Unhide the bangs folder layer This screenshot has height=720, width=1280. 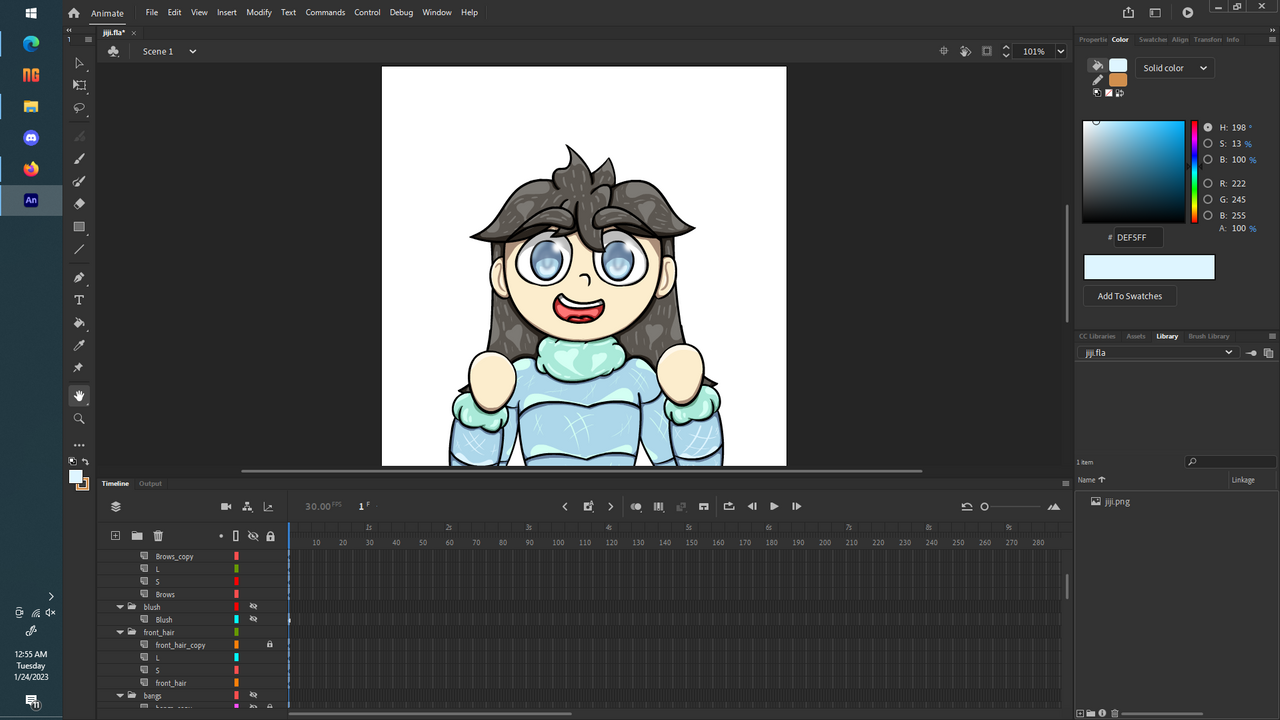point(253,695)
